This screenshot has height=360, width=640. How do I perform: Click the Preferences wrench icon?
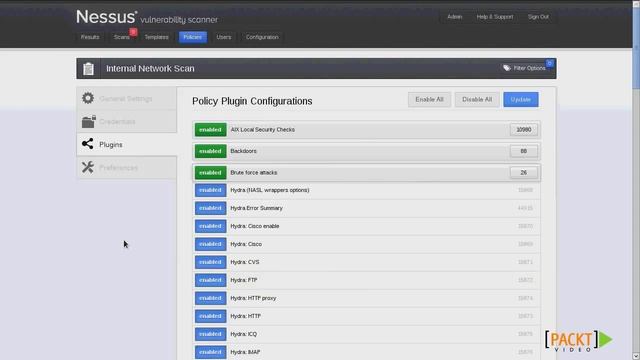(x=88, y=167)
